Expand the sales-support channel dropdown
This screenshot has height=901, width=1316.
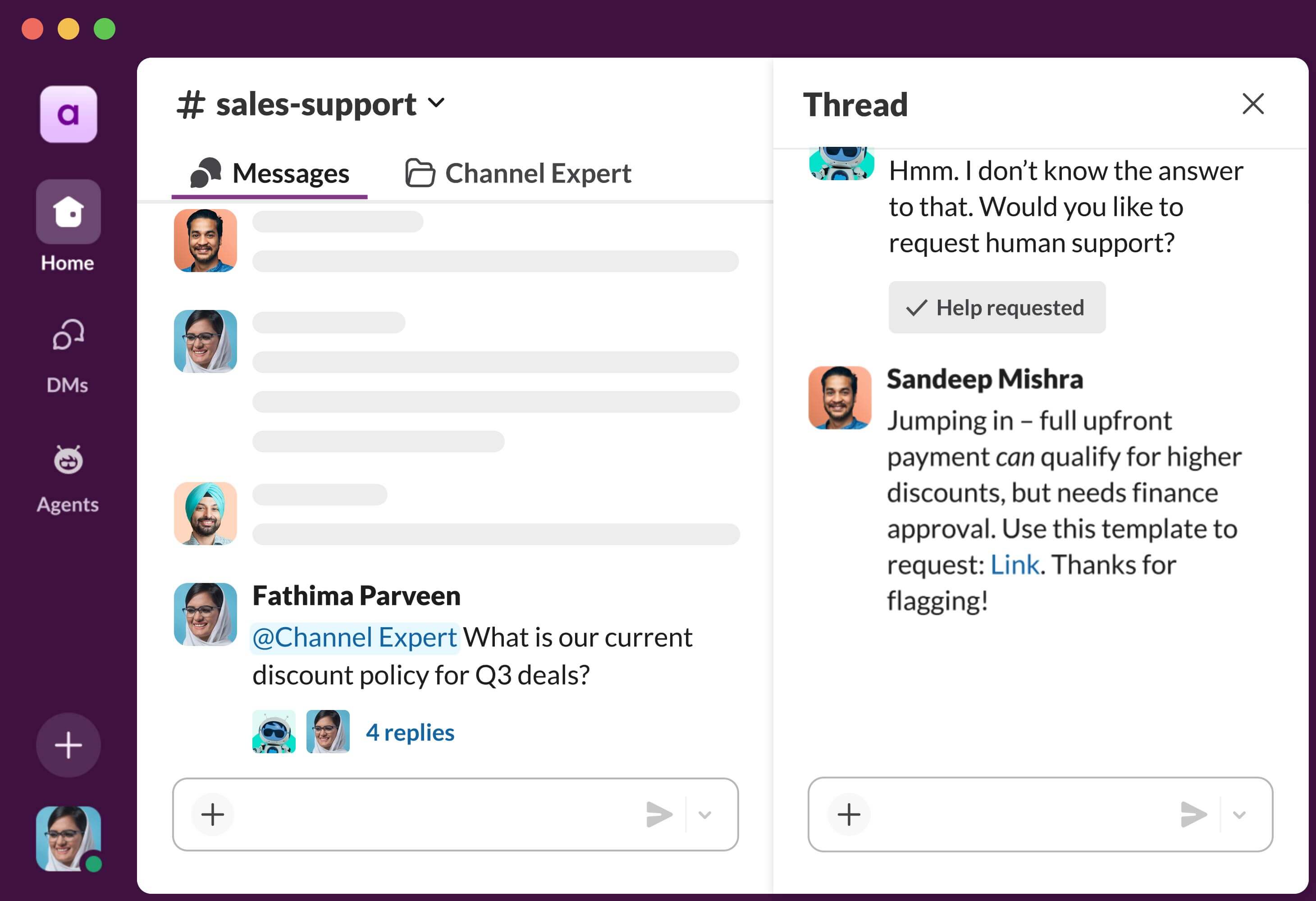pyautogui.click(x=436, y=103)
